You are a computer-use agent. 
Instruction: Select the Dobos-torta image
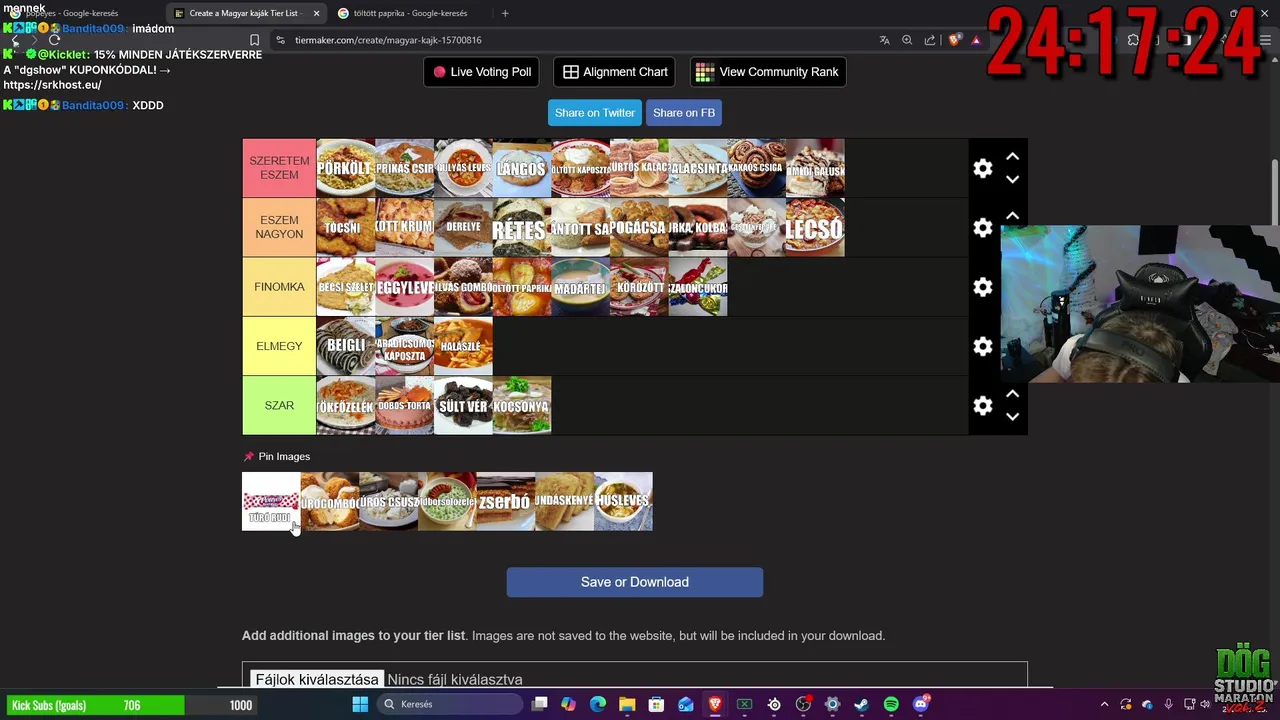click(404, 405)
